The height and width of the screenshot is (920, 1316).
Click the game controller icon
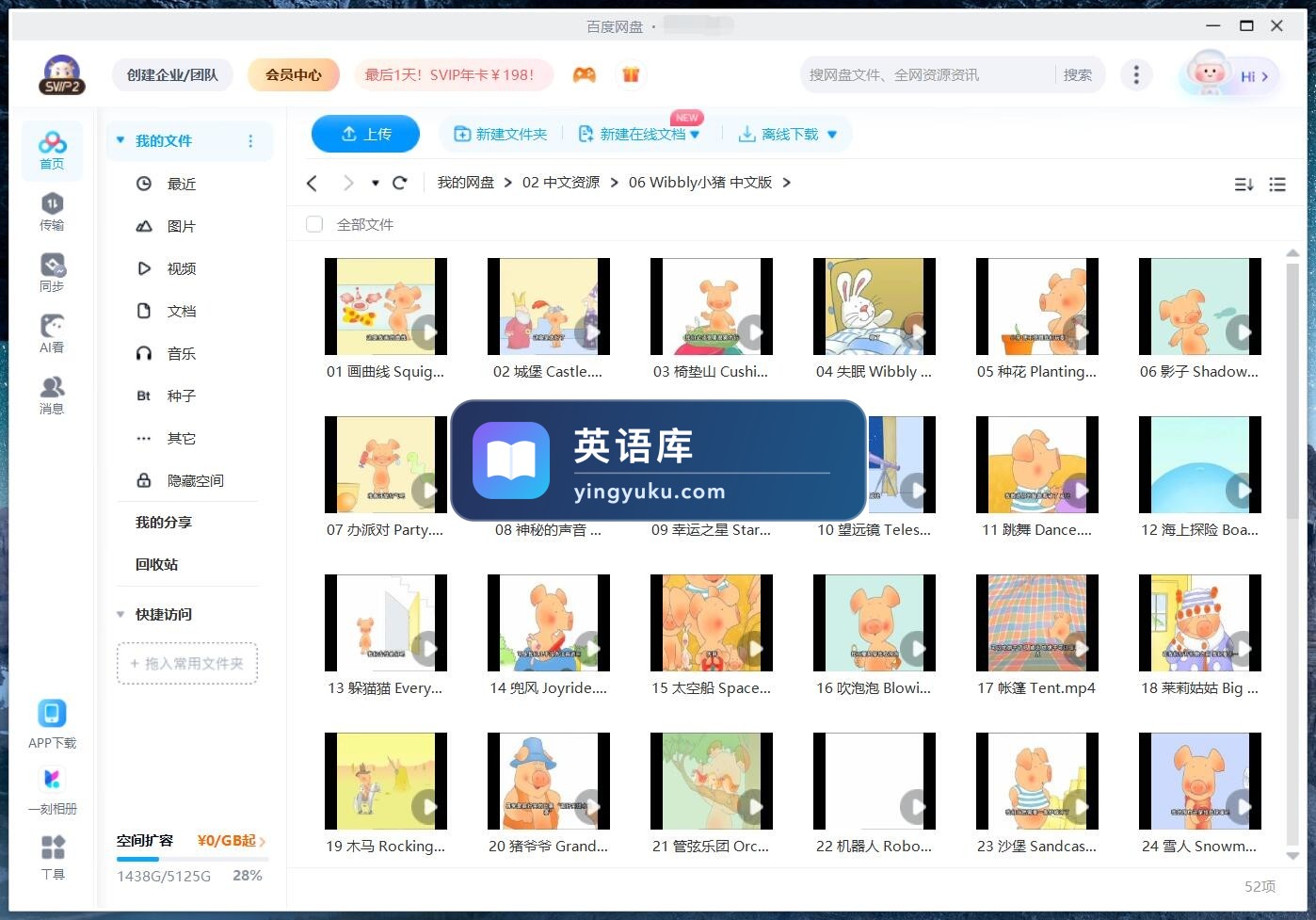coord(585,74)
